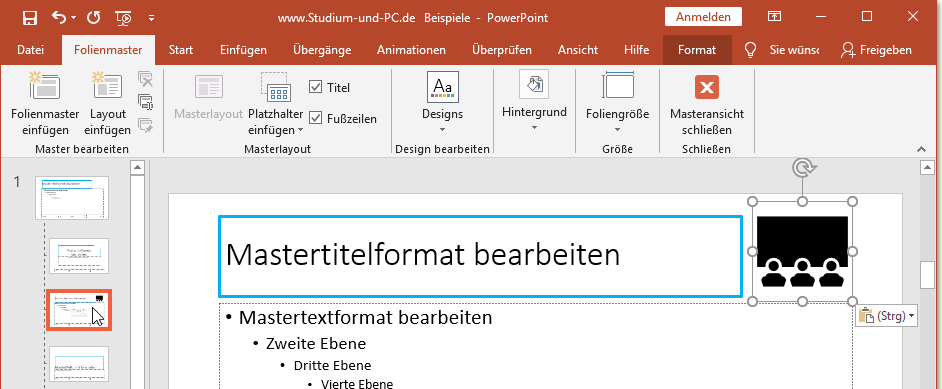
Task: Select the Folienmaster tab
Action: tap(108, 50)
